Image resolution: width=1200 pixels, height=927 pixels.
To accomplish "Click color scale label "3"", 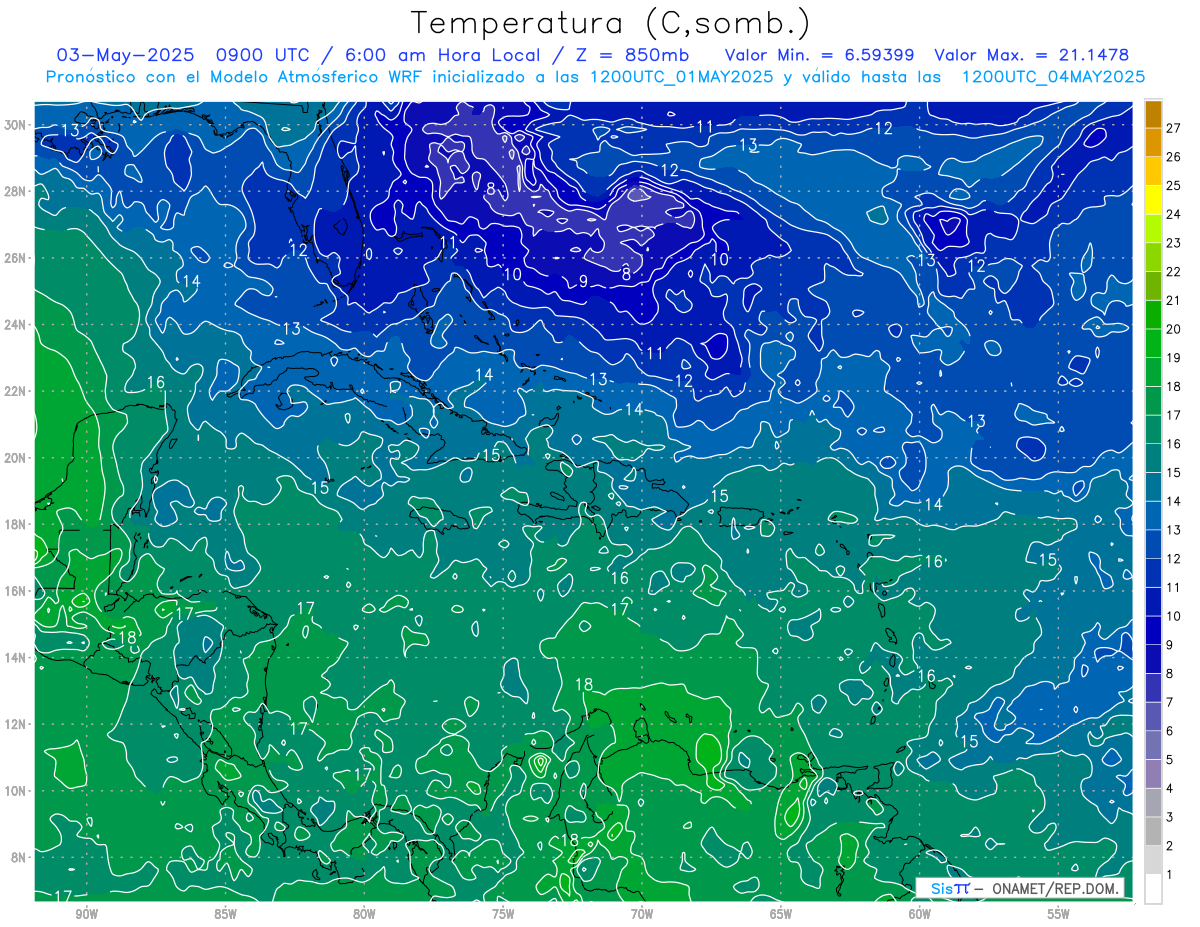I will click(1170, 817).
